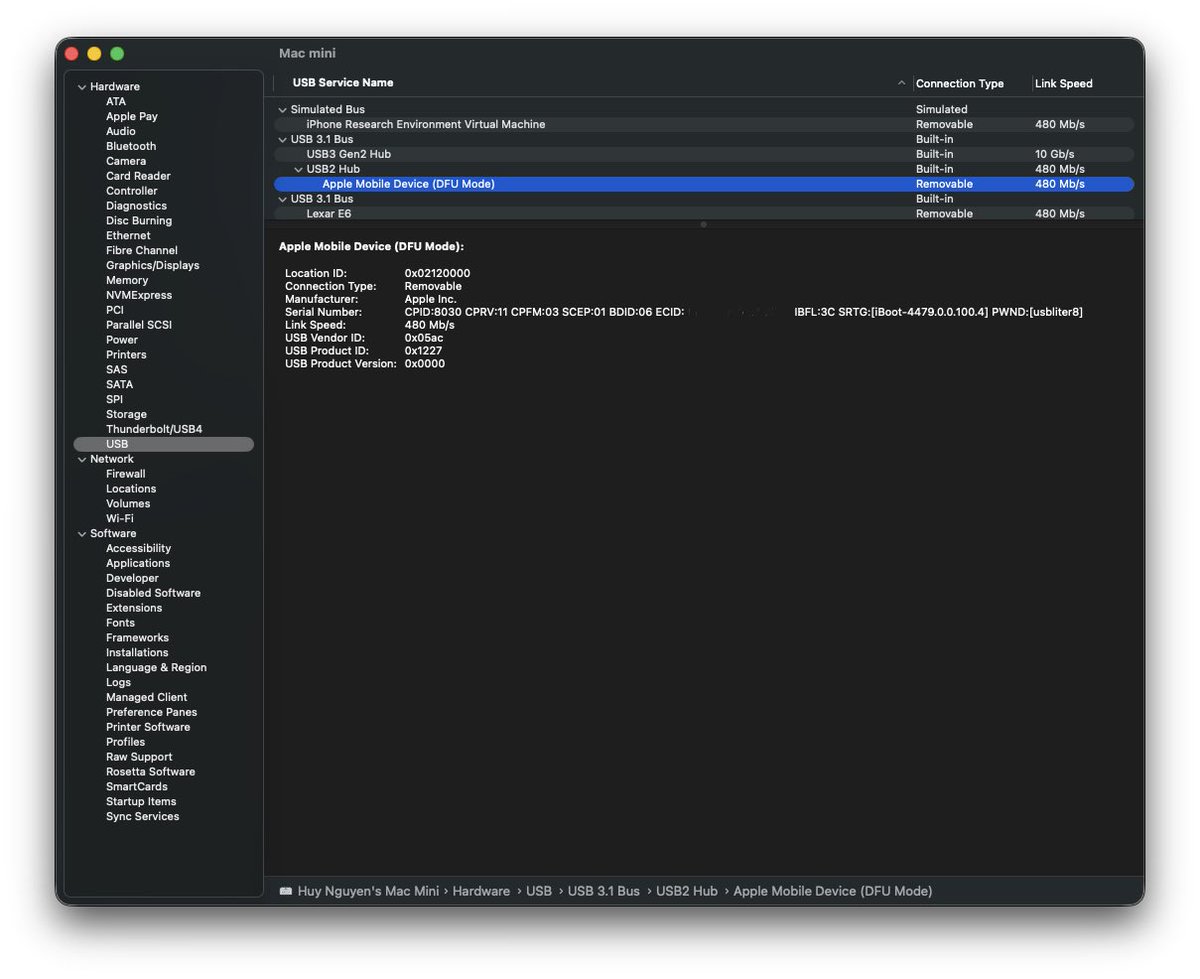1200x979 pixels.
Task: Collapse the Network section in the sidebar
Action: (x=82, y=459)
